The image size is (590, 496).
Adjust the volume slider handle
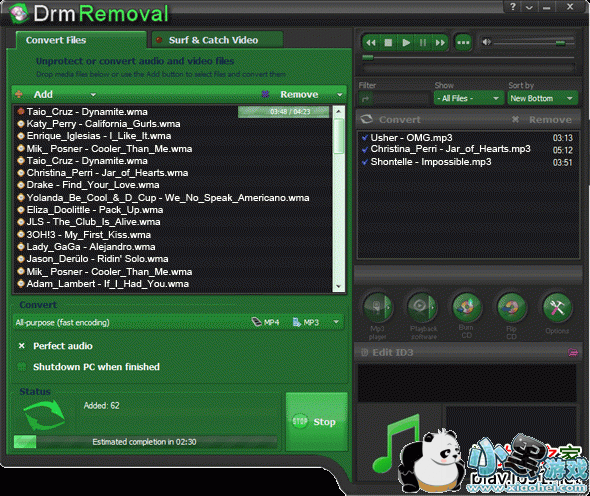coord(560,43)
